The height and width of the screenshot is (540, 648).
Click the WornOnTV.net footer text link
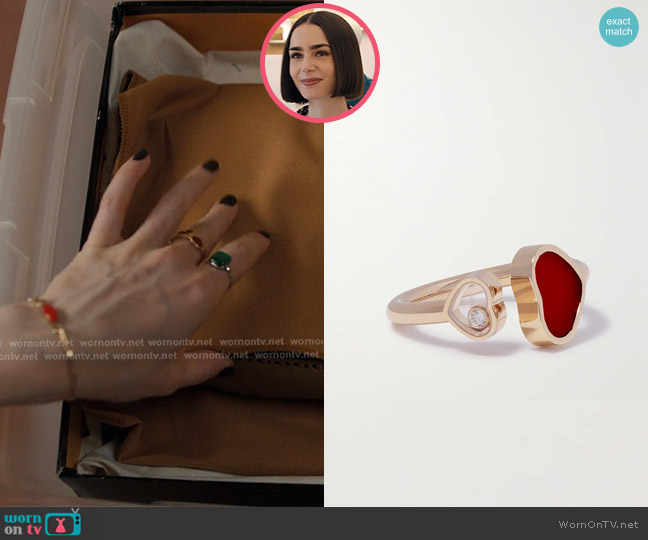click(598, 524)
